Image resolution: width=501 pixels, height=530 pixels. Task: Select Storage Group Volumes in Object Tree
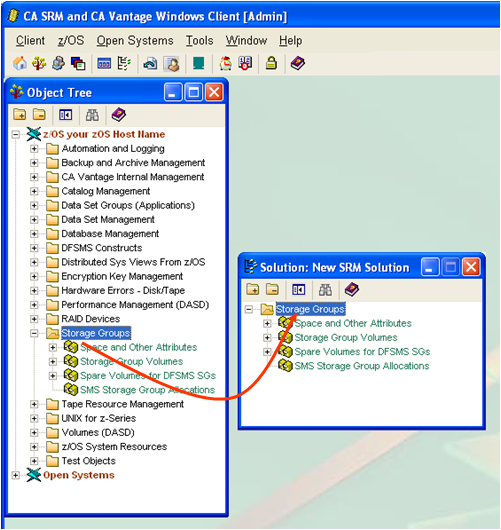[x=132, y=362]
